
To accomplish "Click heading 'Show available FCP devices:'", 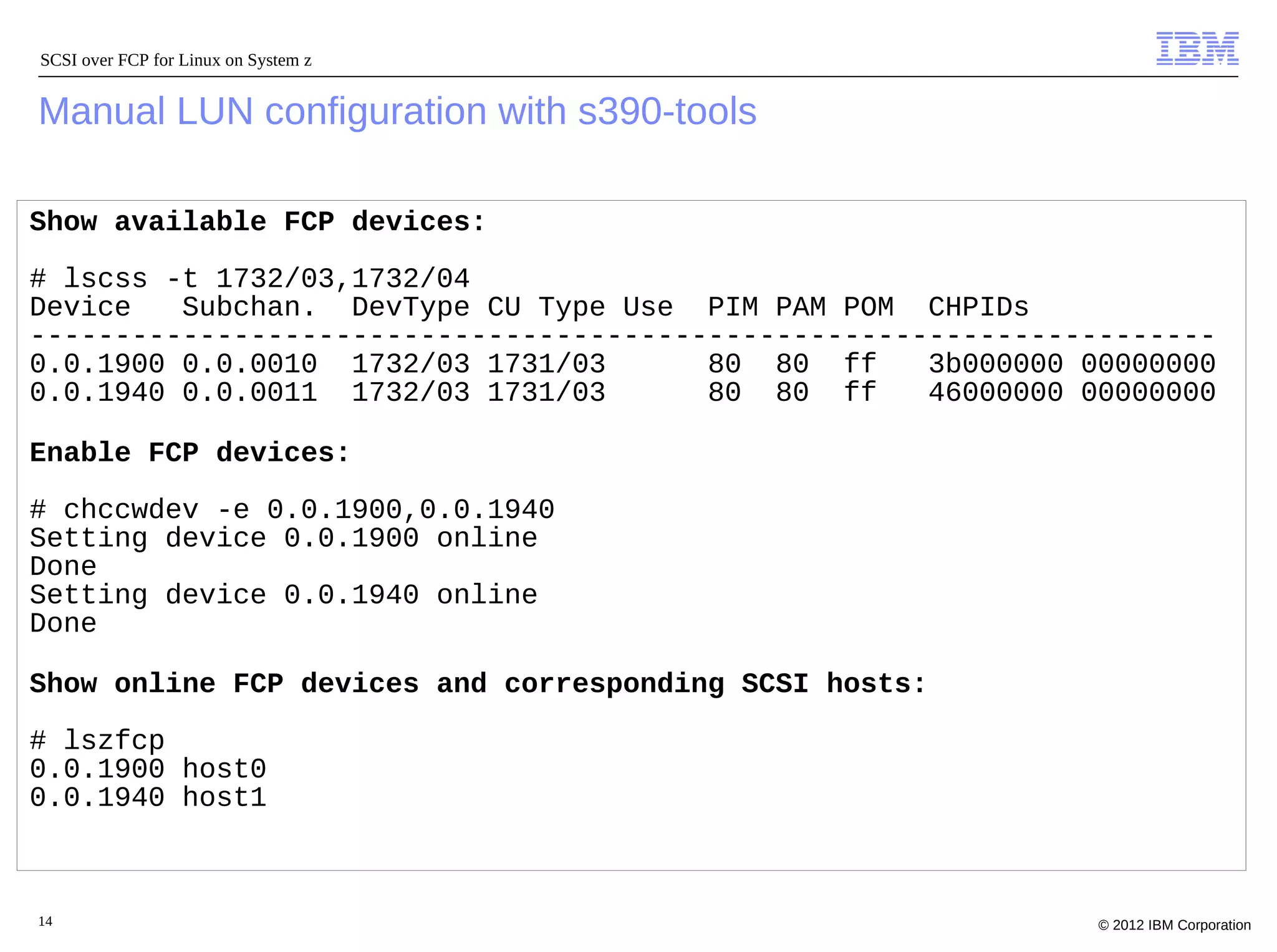I will pyautogui.click(x=258, y=222).
